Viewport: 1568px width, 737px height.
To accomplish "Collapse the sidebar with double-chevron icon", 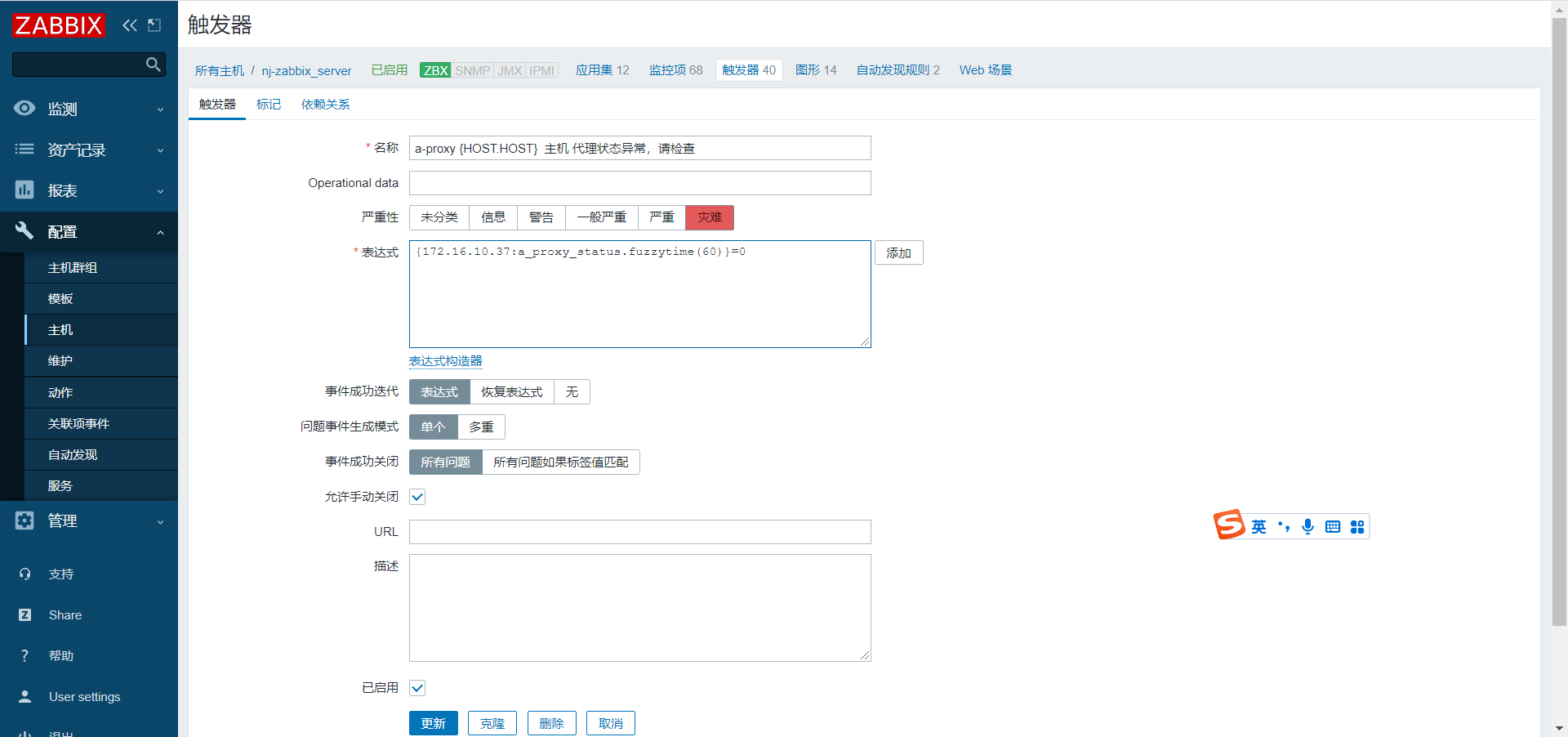I will (x=130, y=25).
